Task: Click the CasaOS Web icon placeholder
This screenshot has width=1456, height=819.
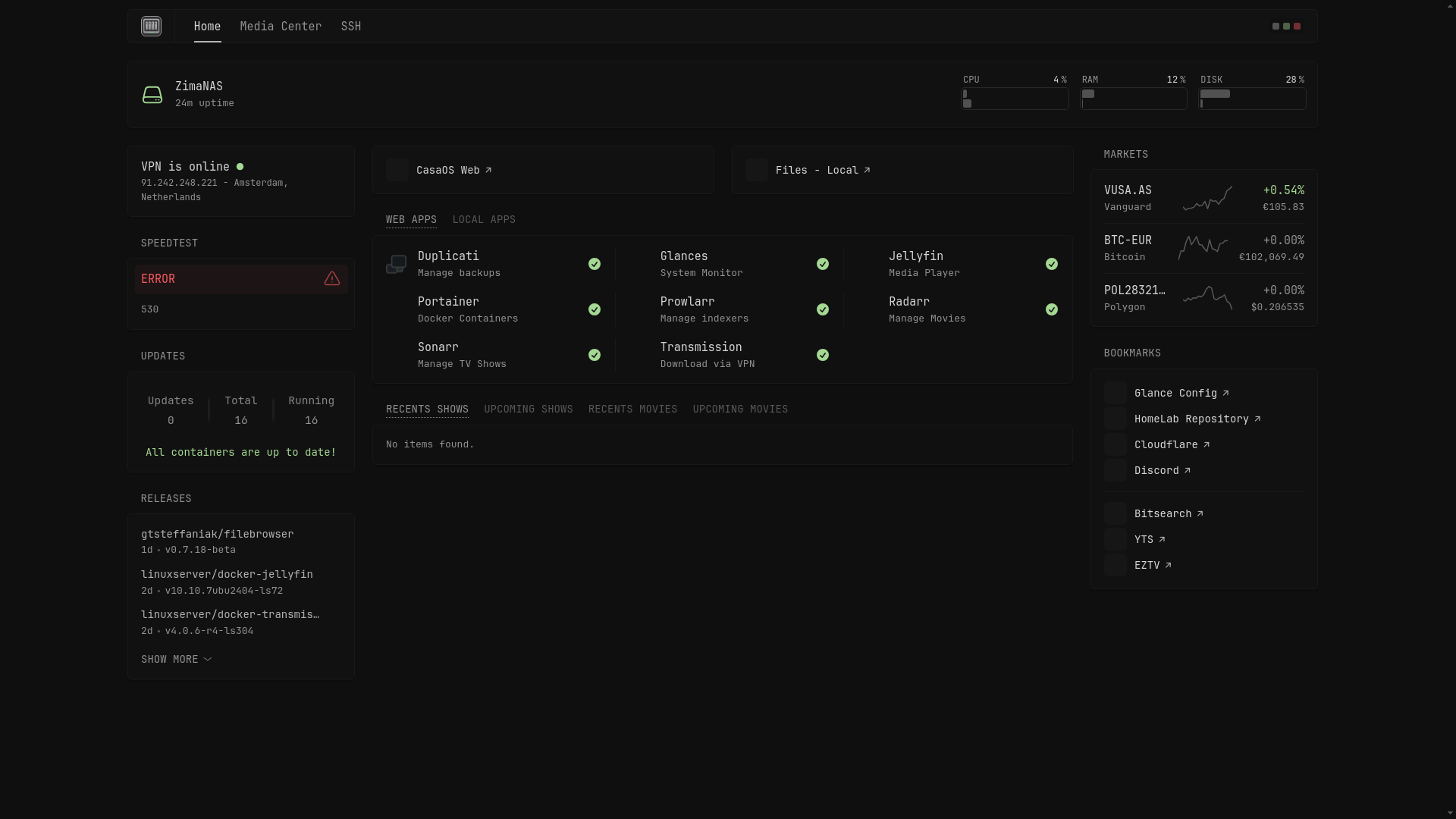Action: pos(397,170)
